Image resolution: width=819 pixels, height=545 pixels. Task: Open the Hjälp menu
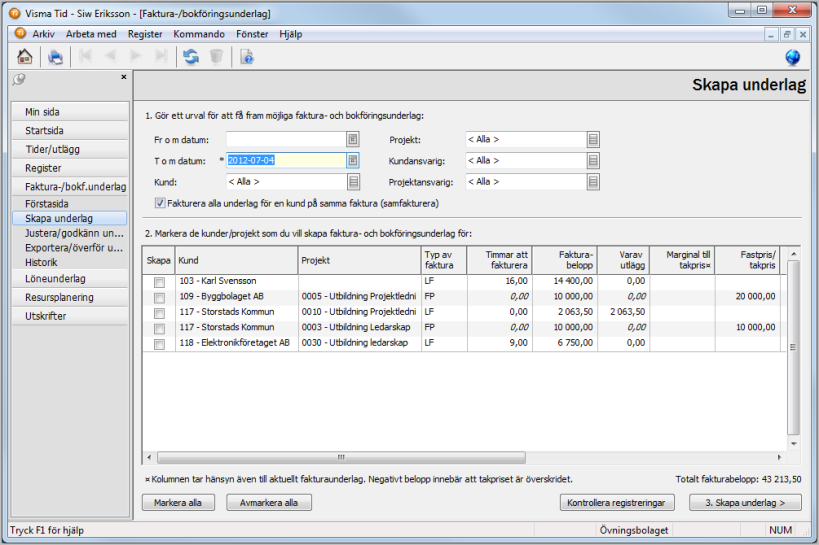[290, 34]
